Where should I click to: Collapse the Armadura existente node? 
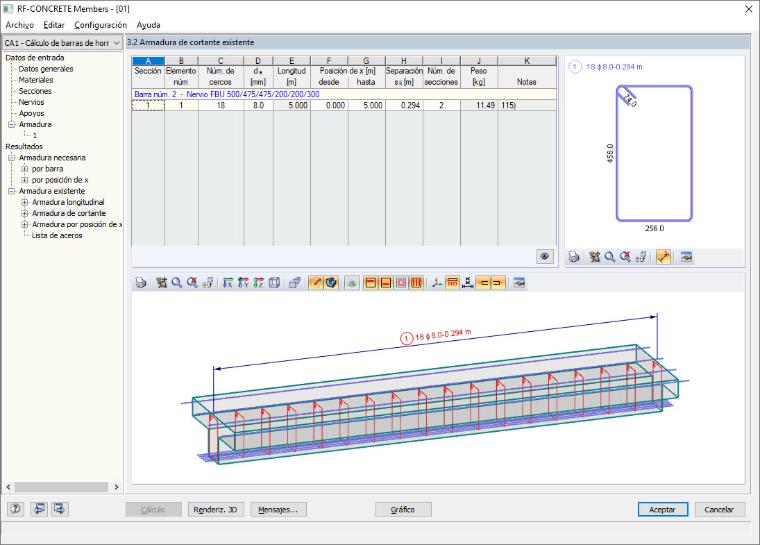(x=12, y=191)
